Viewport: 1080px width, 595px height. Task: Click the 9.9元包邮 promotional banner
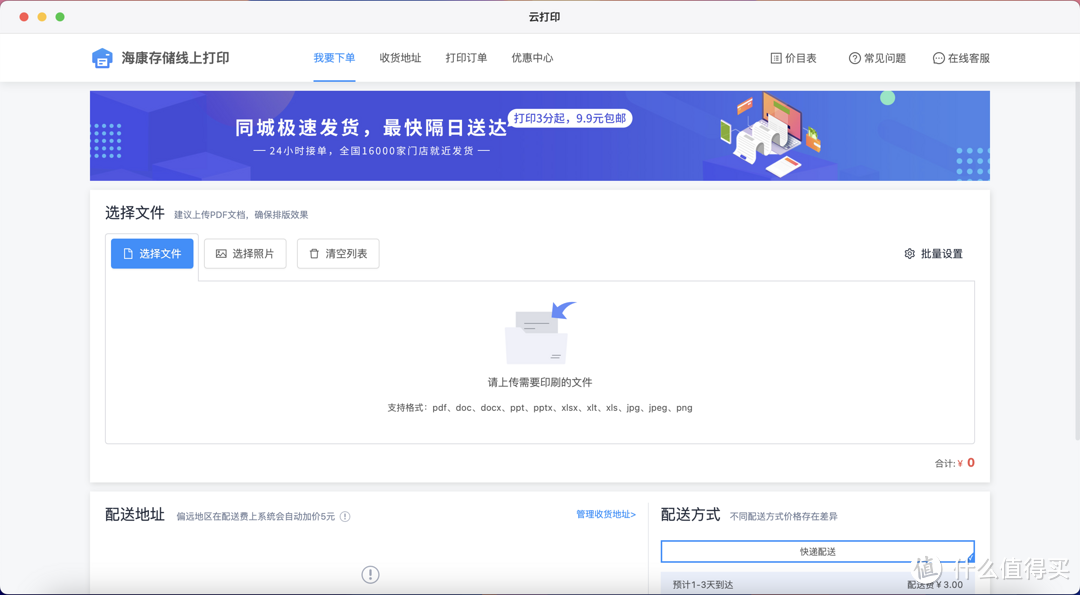click(x=570, y=117)
